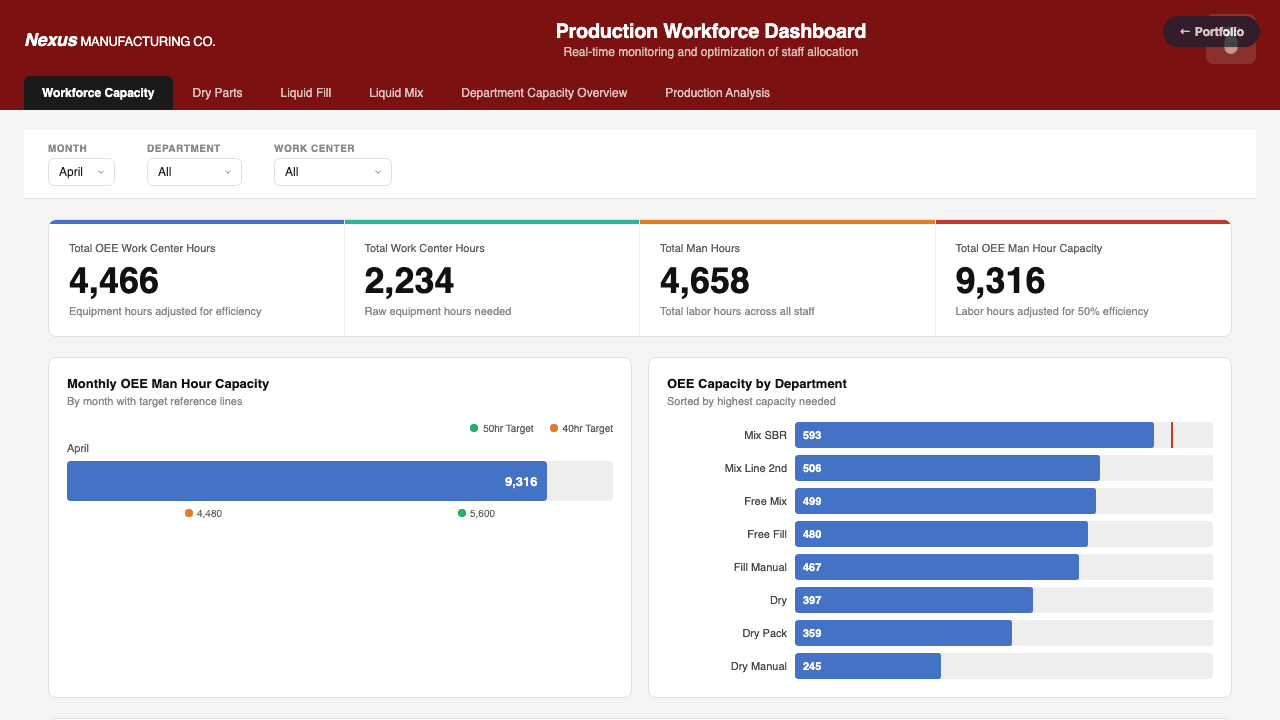Expand the Department filter dropdown

194,171
